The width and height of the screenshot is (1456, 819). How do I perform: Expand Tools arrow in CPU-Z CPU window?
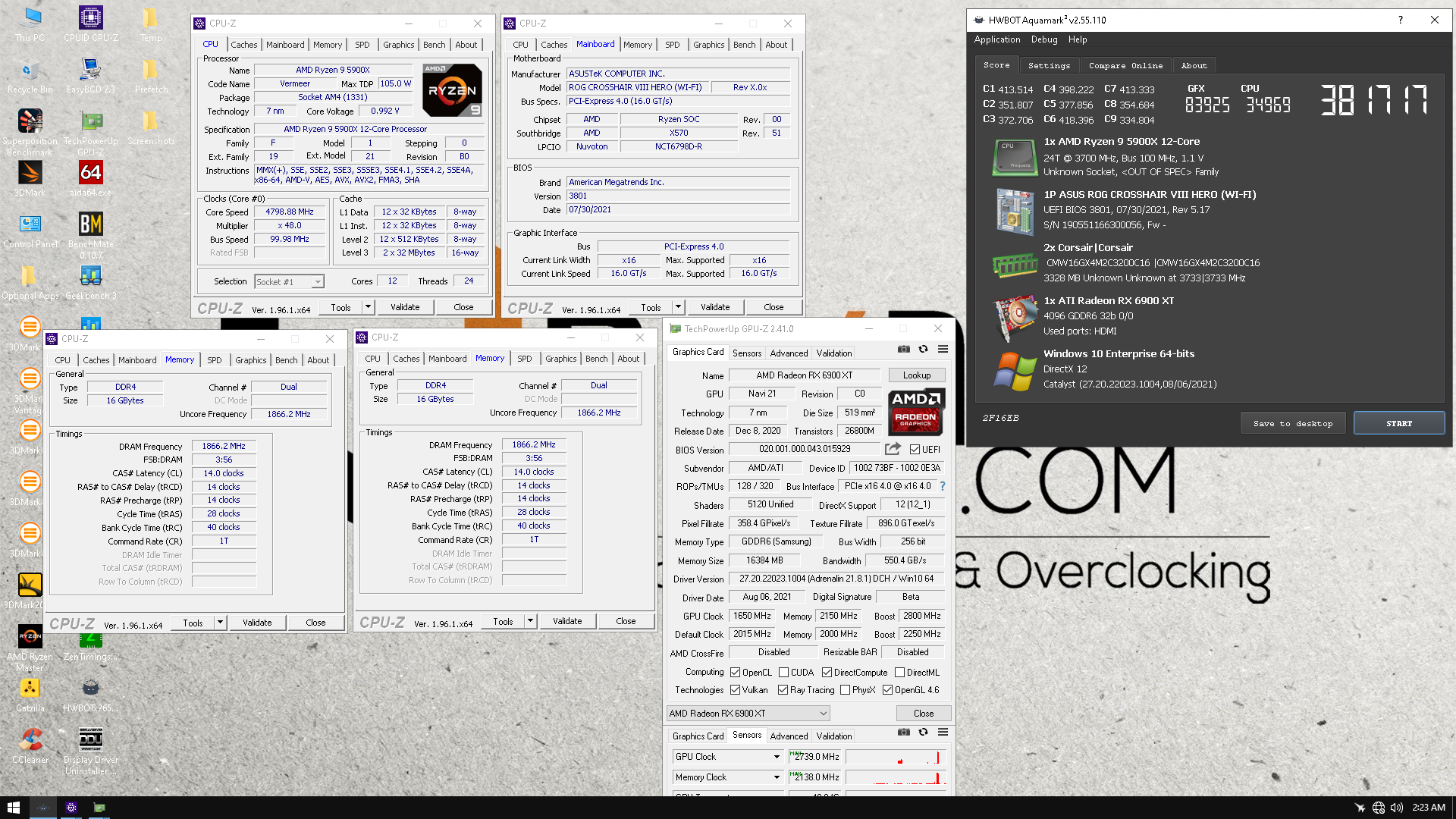click(x=368, y=307)
